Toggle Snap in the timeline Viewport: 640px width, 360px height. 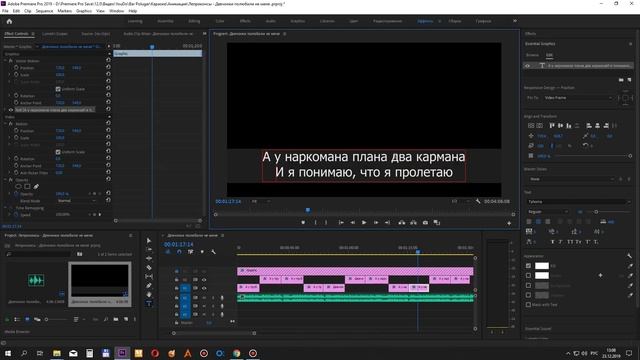click(x=179, y=252)
